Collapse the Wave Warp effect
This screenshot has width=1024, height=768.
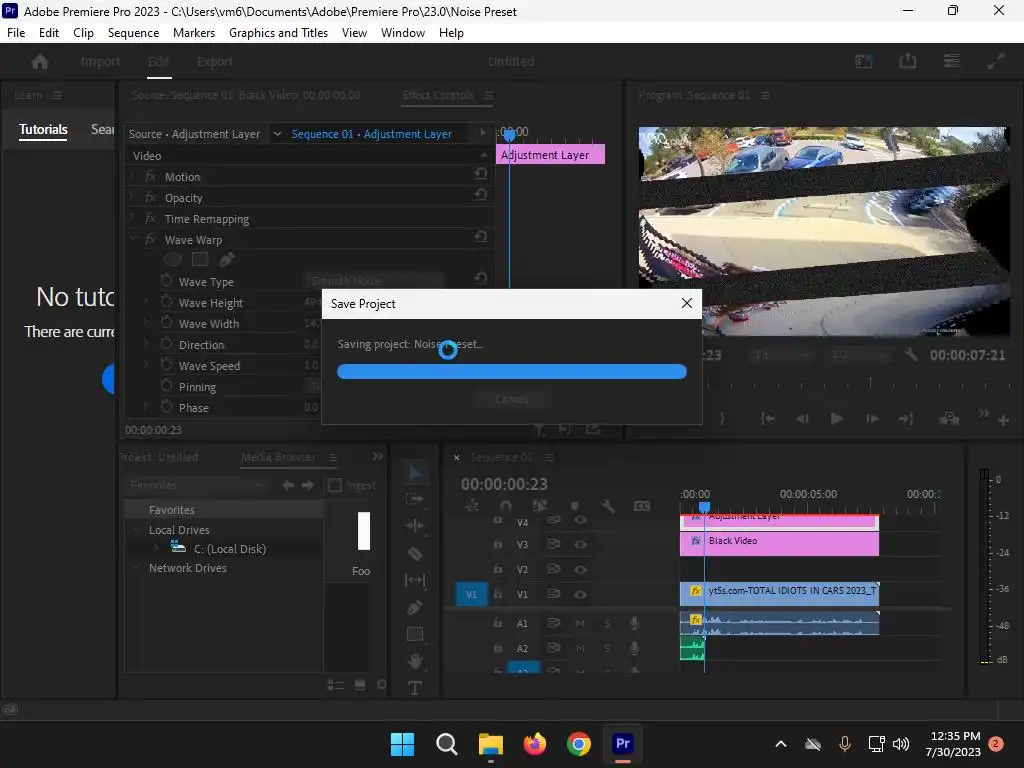[133, 239]
